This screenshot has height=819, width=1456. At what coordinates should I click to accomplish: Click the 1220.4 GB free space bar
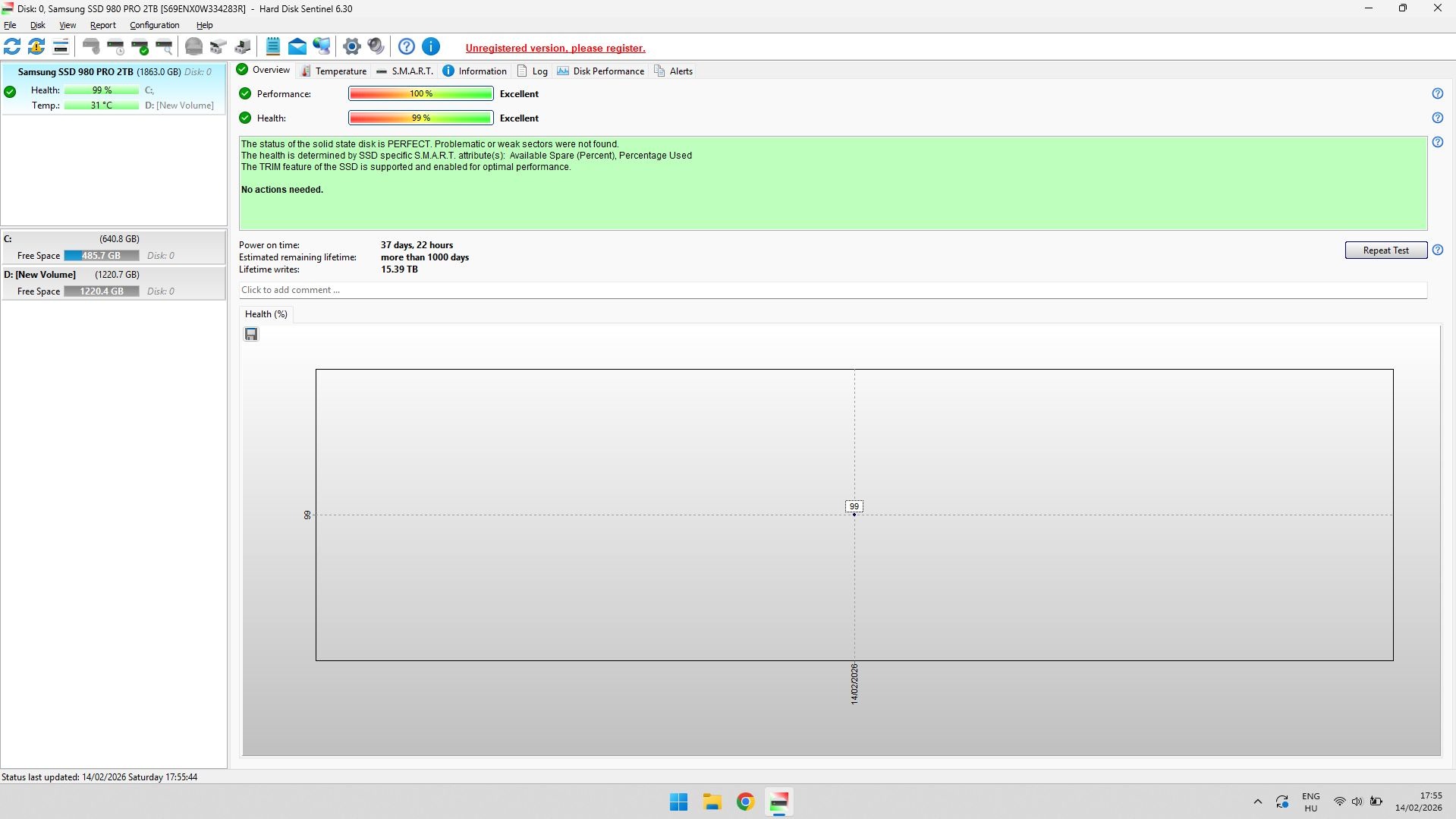pyautogui.click(x=102, y=291)
